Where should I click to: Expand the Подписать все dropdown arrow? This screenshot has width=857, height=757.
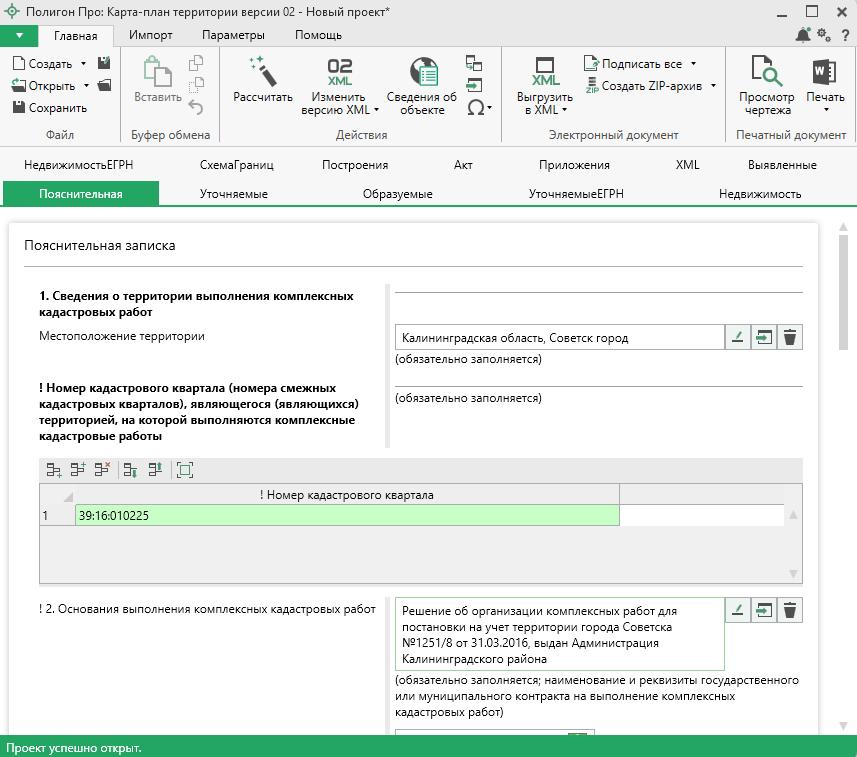pos(693,64)
